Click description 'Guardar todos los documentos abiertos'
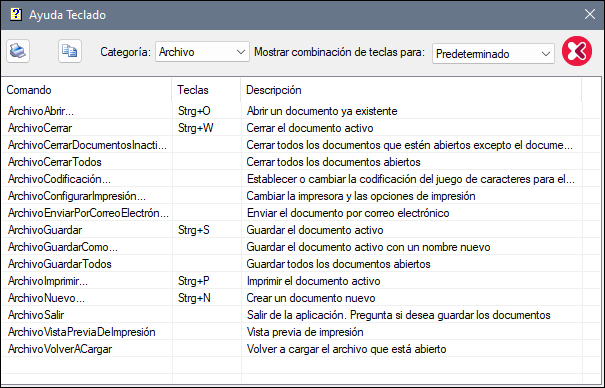Screen dimensions: 605x388 pyautogui.click(x=338, y=264)
